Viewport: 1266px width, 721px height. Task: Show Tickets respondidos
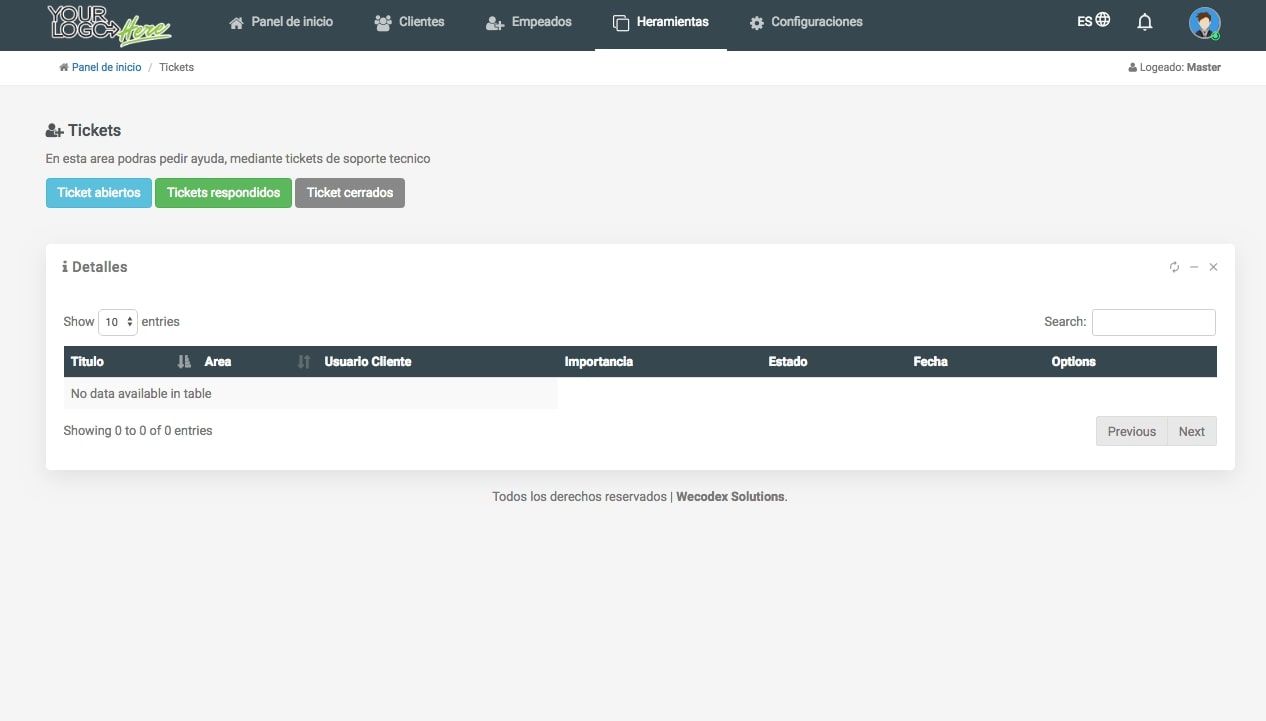point(223,193)
